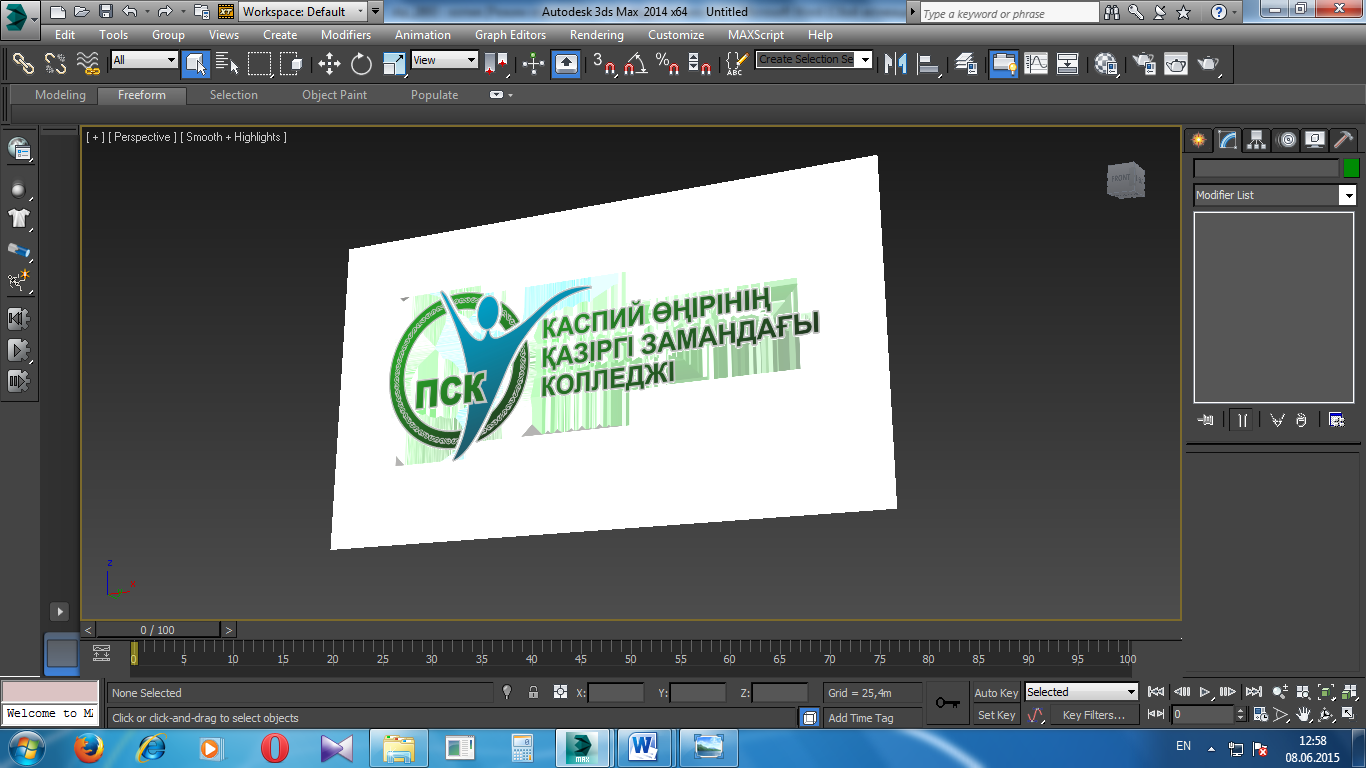Viewport: 1366px width, 768px height.
Task: Click the Render Production teapot icon
Action: point(1209,64)
